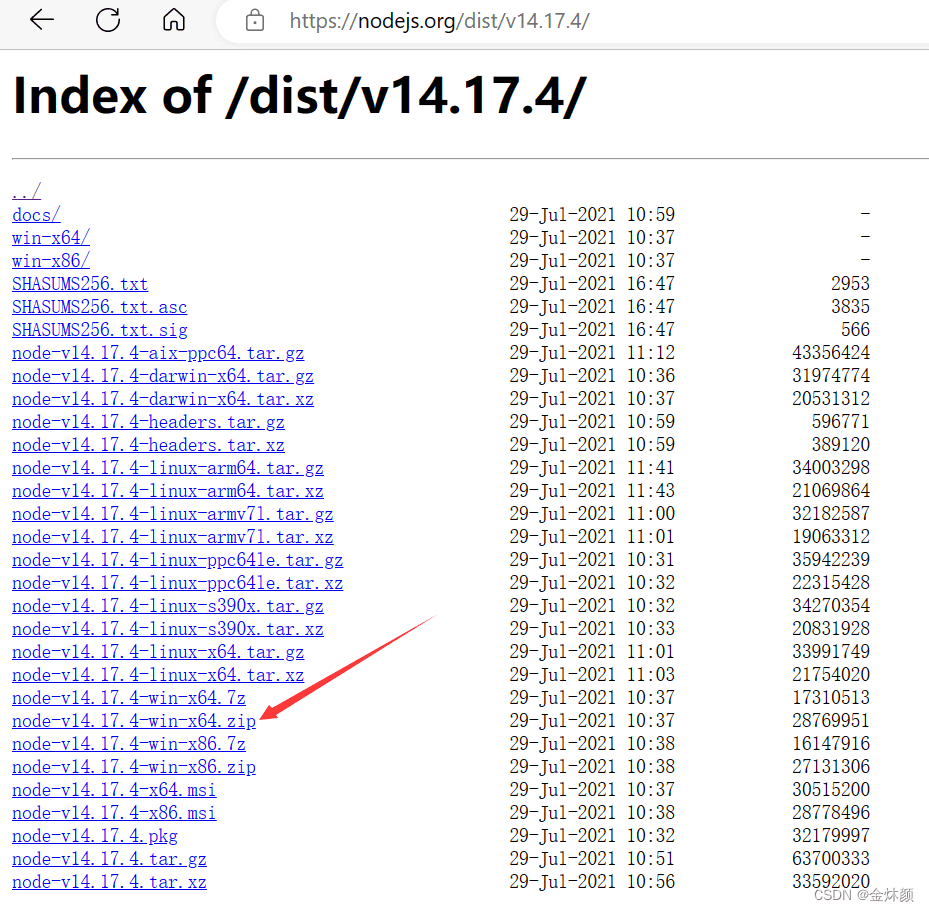929x912 pixels.
Task: Download node-v14.17.4-win-x64.7z
Action: pos(129,698)
